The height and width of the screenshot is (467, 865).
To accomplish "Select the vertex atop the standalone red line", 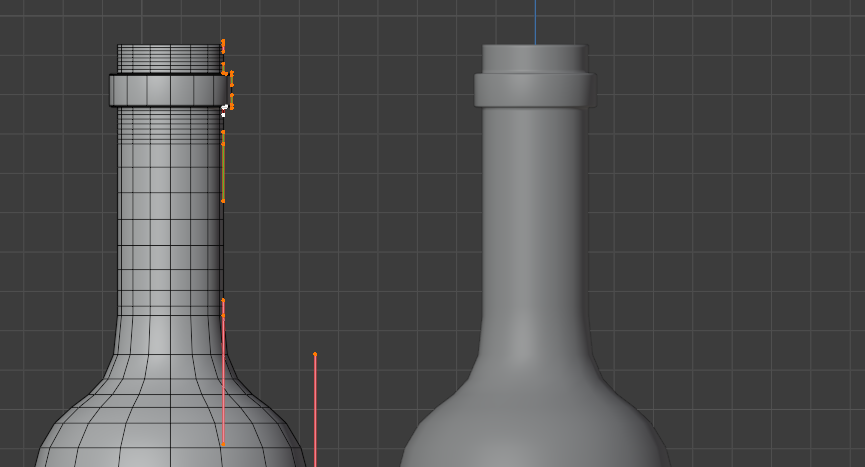I will (315, 354).
